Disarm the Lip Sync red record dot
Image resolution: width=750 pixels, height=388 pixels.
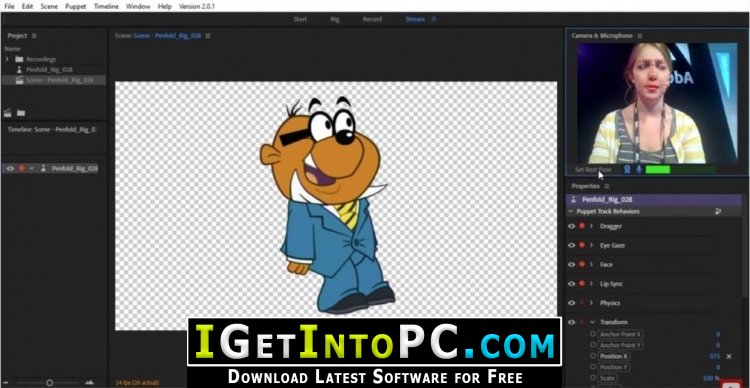pyautogui.click(x=582, y=283)
